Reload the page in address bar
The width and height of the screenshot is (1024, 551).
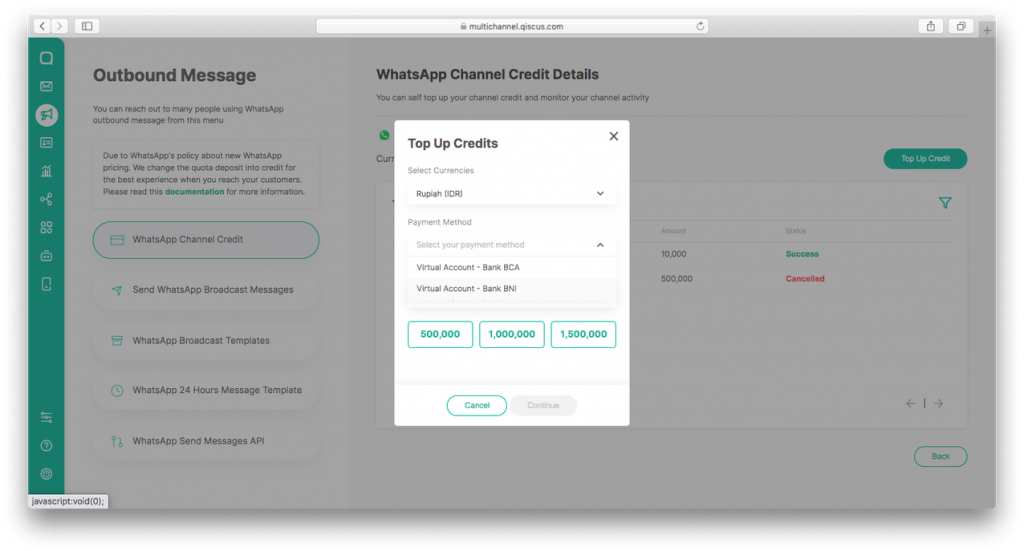[700, 26]
